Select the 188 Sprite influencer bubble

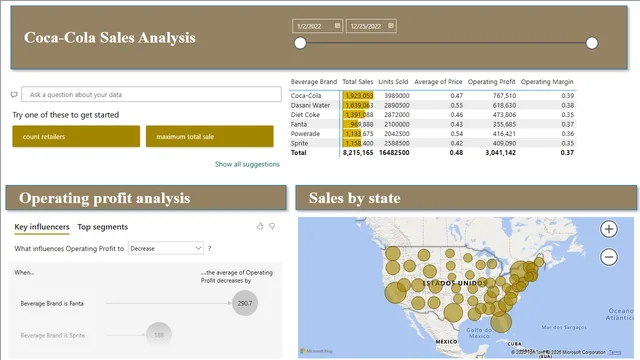(159, 335)
